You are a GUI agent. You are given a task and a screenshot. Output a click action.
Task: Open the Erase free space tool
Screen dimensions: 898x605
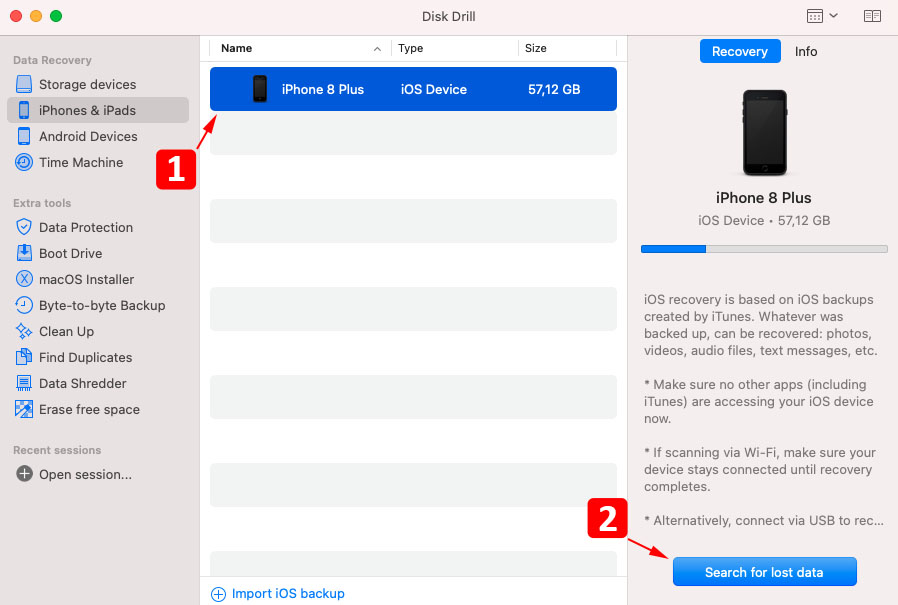point(98,409)
